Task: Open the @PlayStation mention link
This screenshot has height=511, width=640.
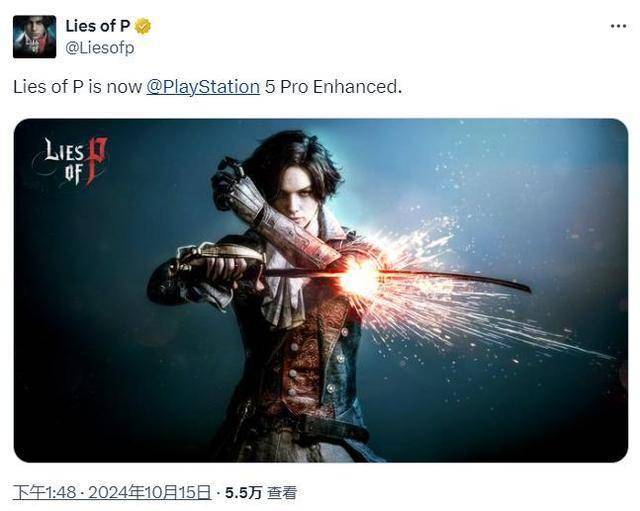Action: (x=203, y=87)
